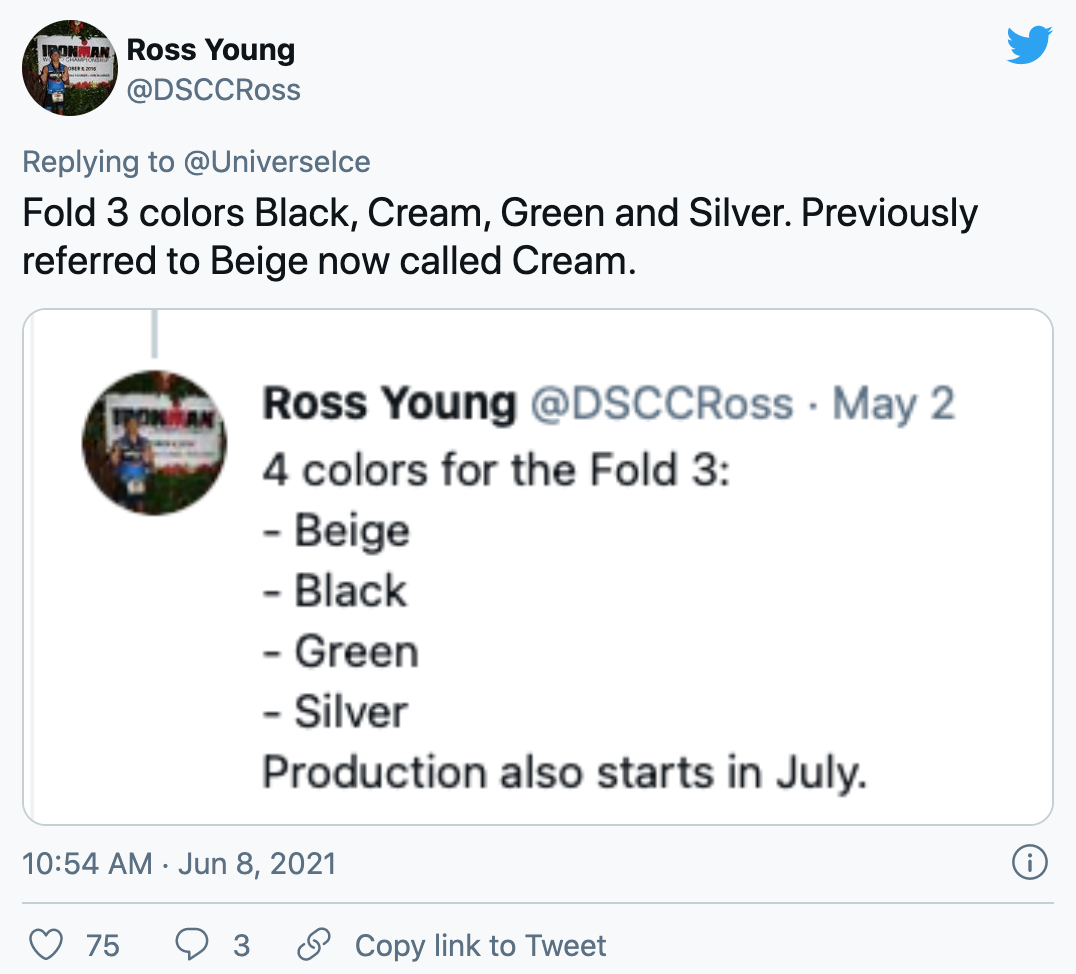The image size is (1076, 974).
Task: Click the May 2 date in quoted tweet
Action: 893,404
